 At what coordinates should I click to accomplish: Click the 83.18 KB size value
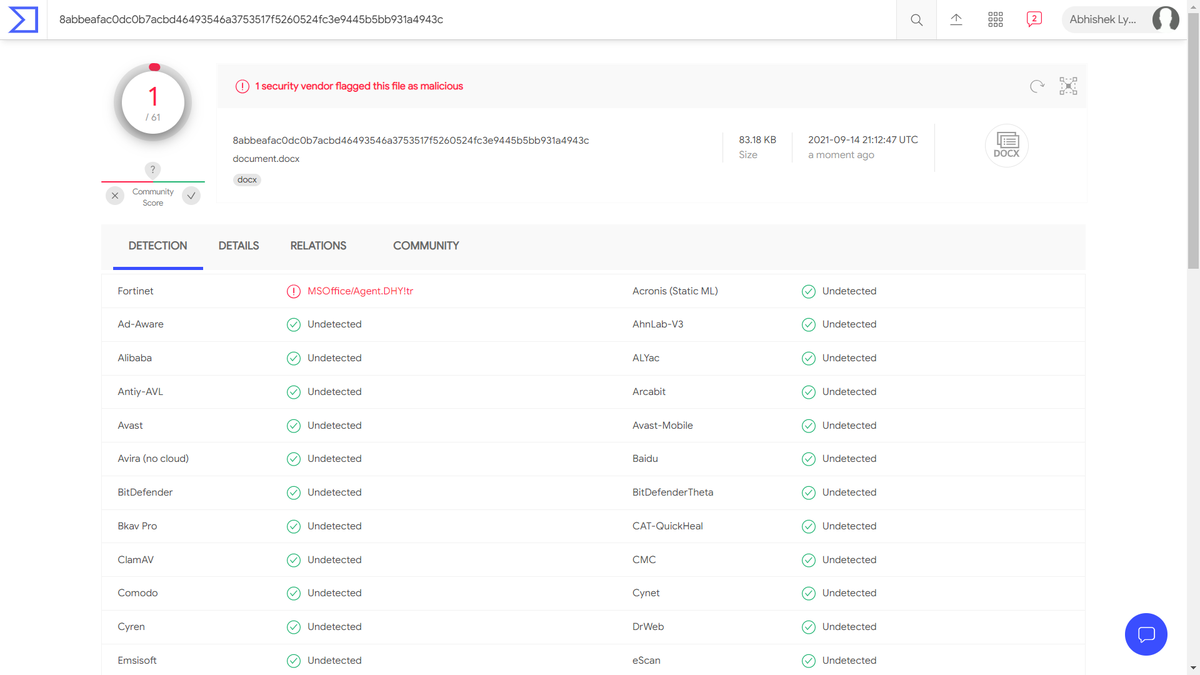coord(757,140)
